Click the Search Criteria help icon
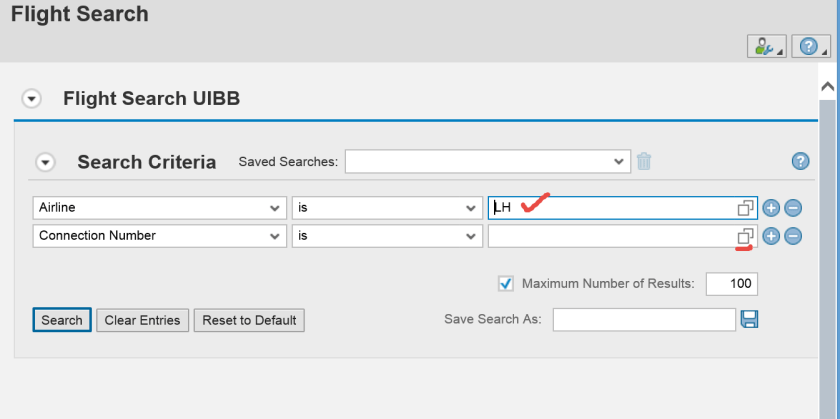Viewport: 840px width, 419px height. [x=800, y=161]
